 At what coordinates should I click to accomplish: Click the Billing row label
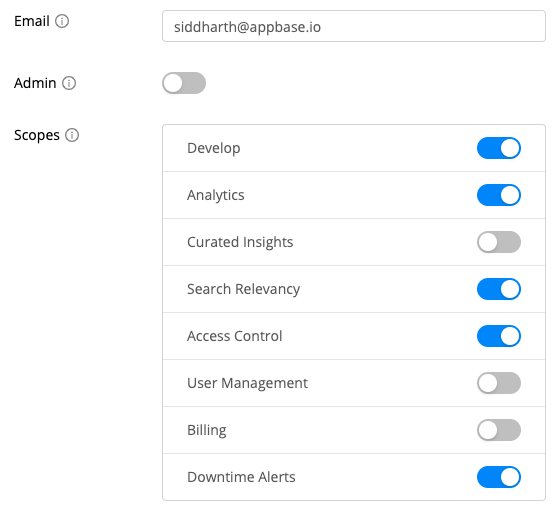pyautogui.click(x=207, y=430)
